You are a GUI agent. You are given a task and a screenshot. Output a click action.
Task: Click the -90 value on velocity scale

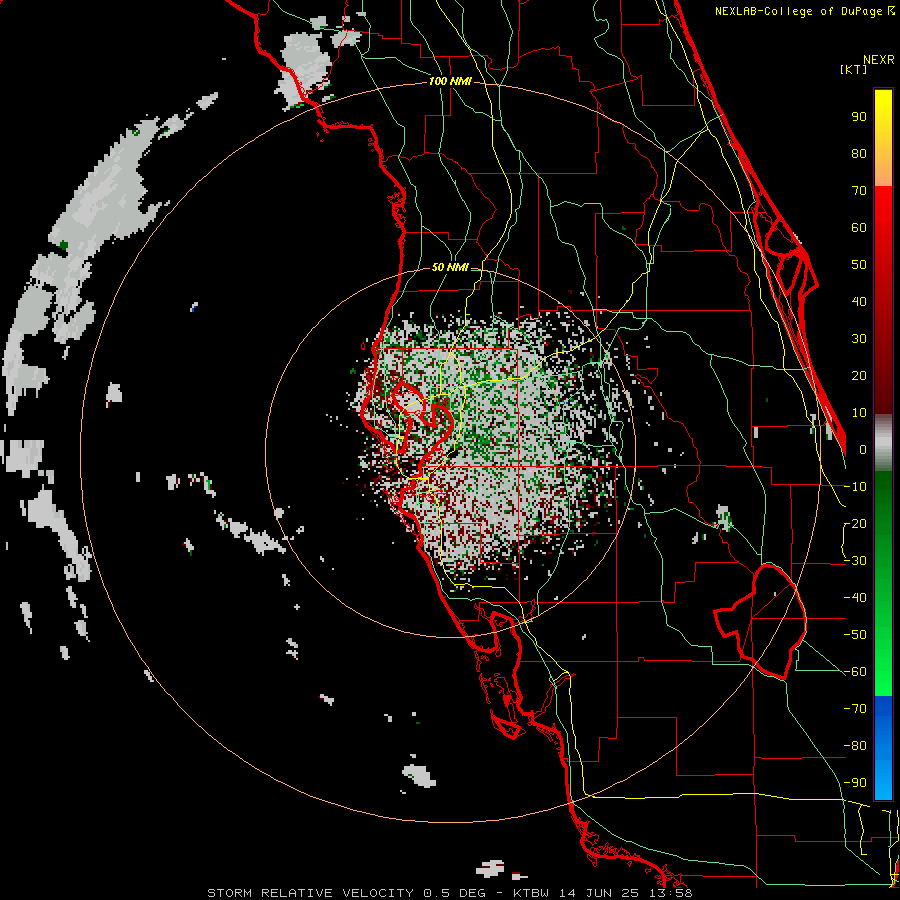tap(855, 783)
